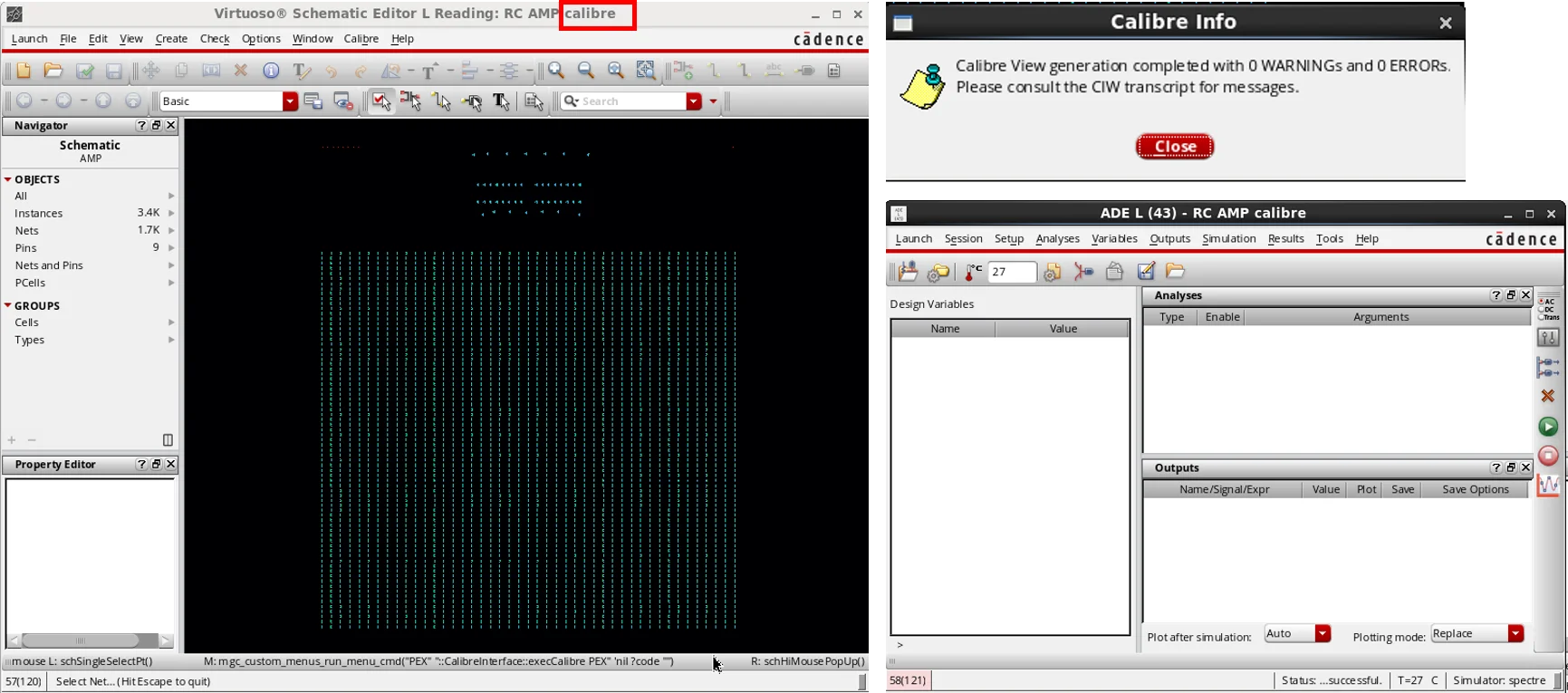
Task: Open the Analyses menu in ADE L
Action: pos(1057,238)
